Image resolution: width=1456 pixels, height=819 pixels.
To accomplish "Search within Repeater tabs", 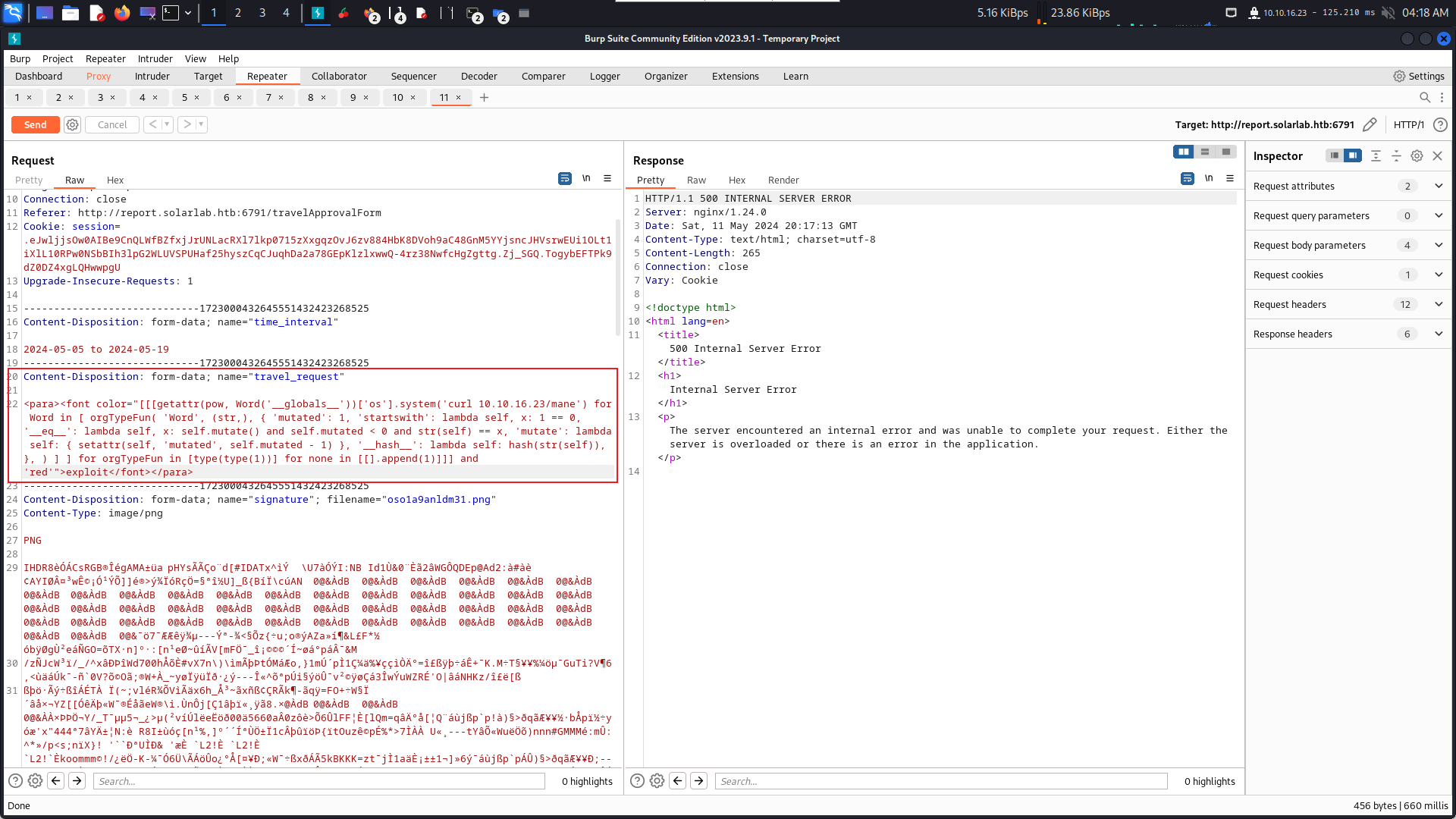I will tap(1425, 97).
